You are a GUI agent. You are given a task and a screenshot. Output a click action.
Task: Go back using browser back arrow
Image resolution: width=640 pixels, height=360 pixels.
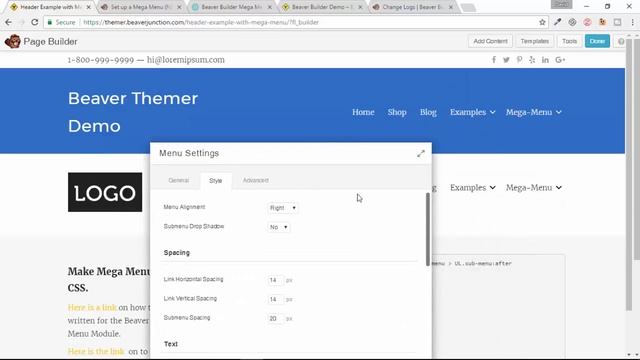pyautogui.click(x=9, y=22)
